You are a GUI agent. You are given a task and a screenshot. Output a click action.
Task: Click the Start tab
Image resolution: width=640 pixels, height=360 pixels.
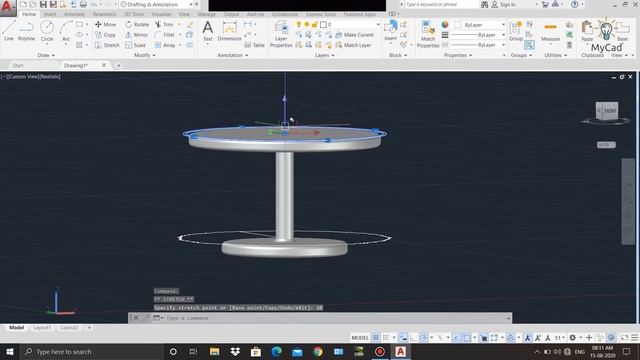[x=18, y=65]
